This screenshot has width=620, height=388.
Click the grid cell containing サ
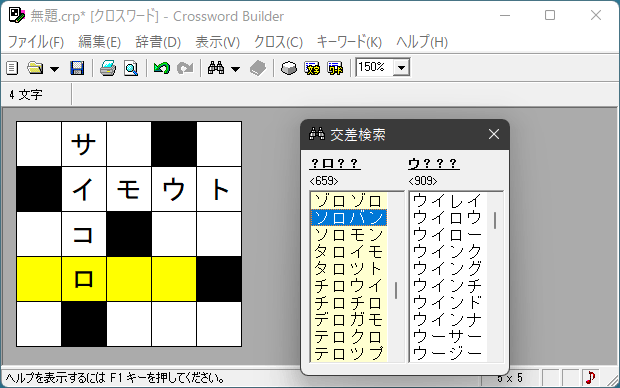tap(84, 144)
